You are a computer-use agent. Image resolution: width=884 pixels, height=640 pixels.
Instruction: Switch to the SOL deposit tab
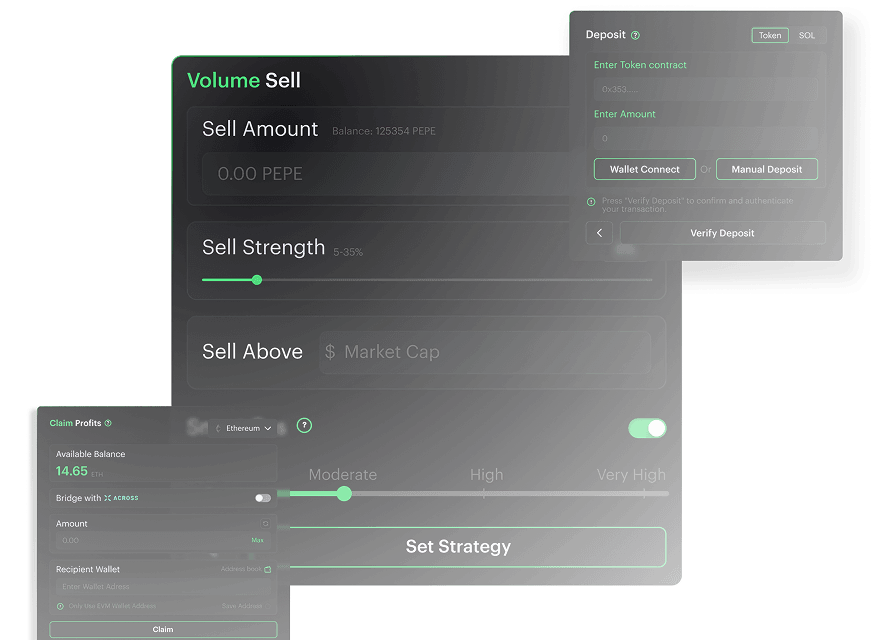coord(807,36)
